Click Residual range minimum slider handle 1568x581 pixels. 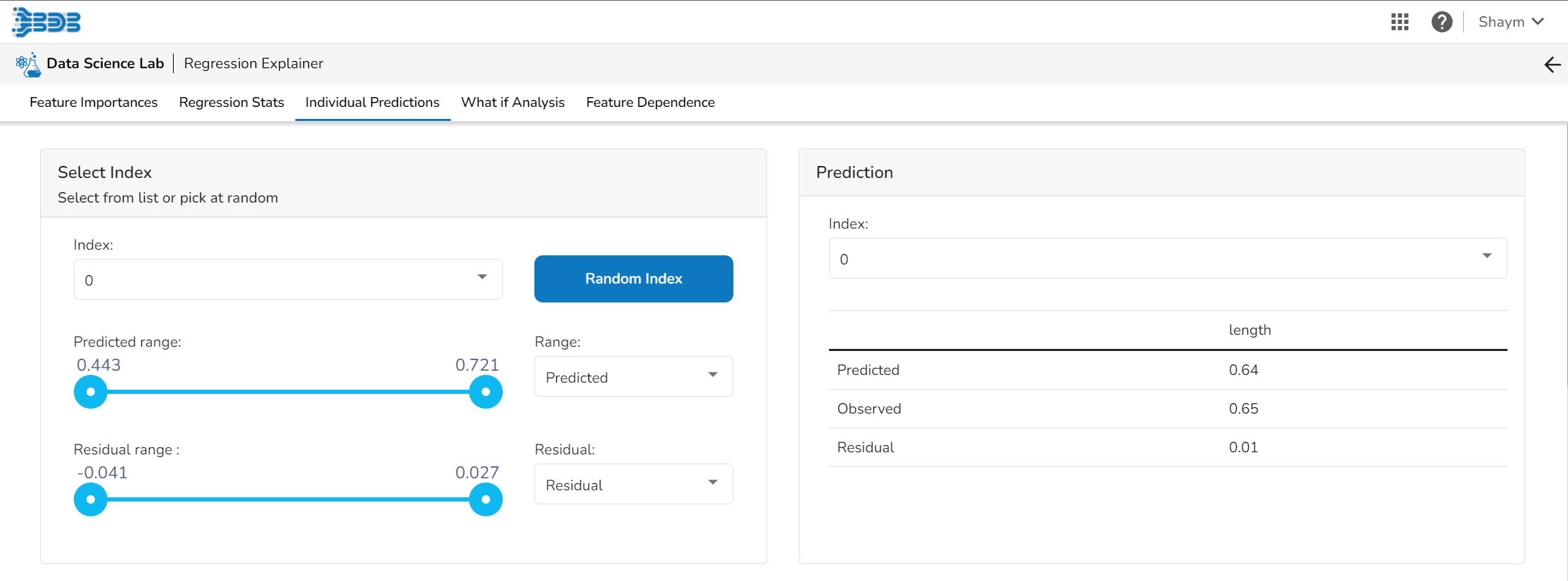pos(91,499)
